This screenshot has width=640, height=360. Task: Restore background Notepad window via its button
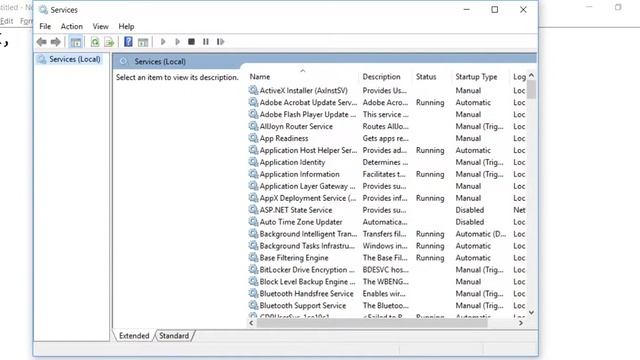[618, 7]
